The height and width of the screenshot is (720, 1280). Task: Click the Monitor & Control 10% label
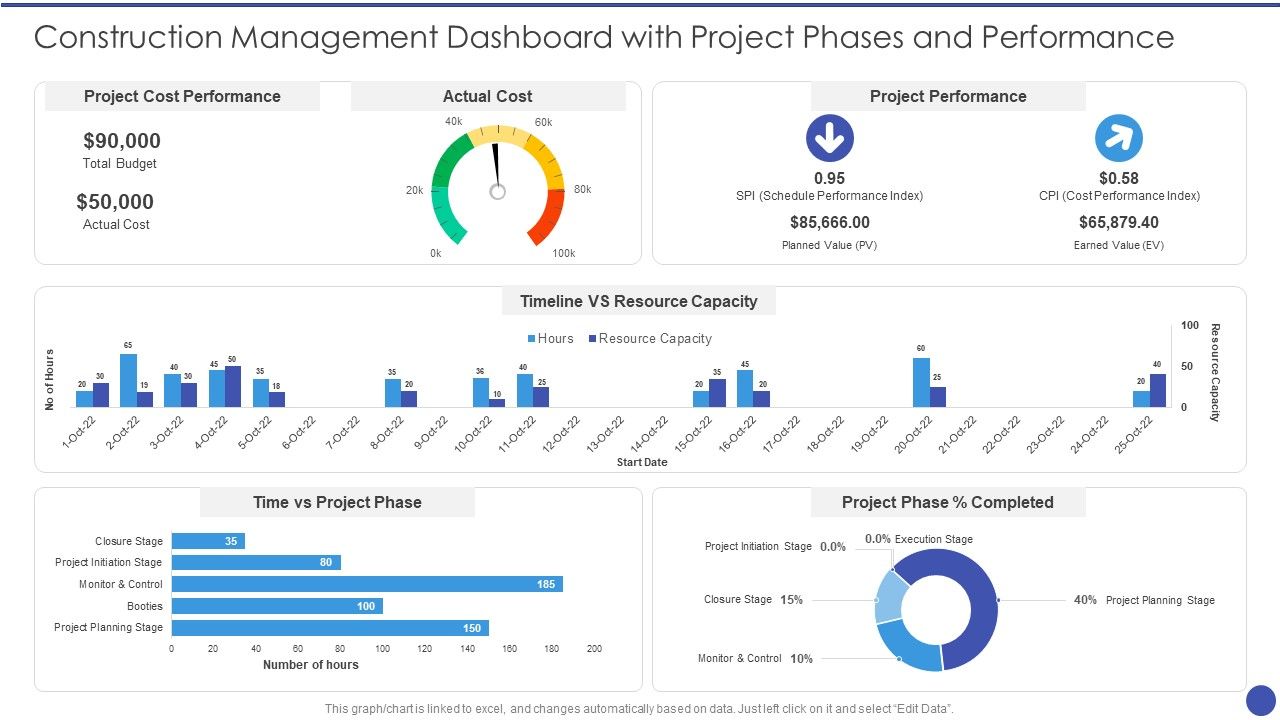pos(755,658)
